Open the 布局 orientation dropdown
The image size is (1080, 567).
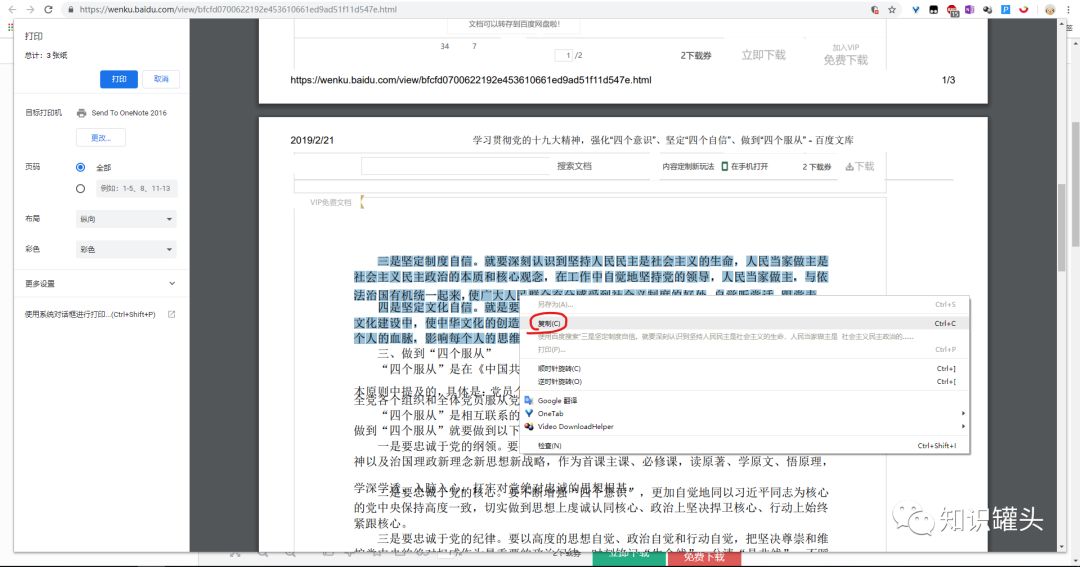pyautogui.click(x=126, y=219)
